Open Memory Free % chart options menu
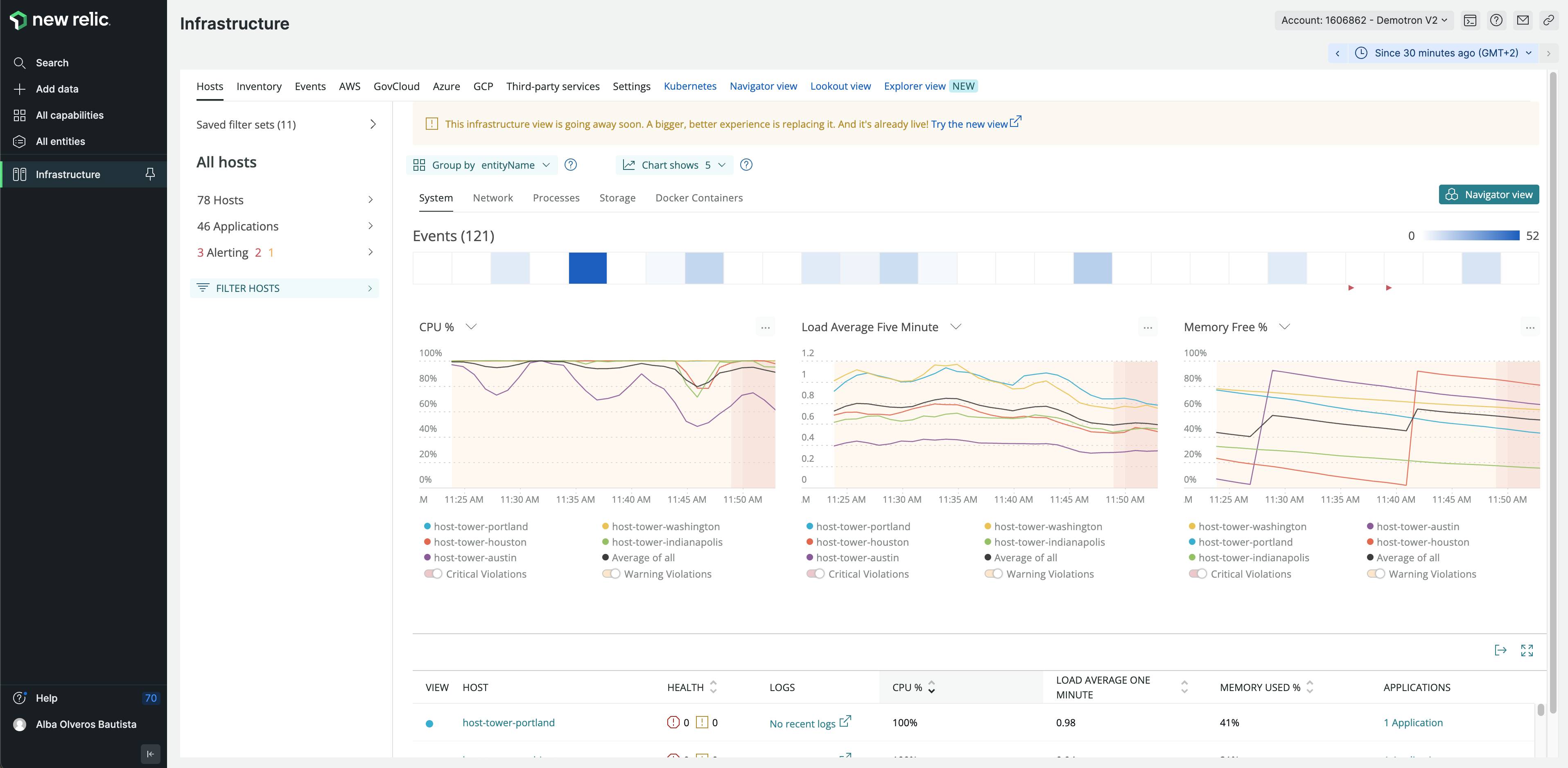The image size is (1568, 768). coord(1530,328)
